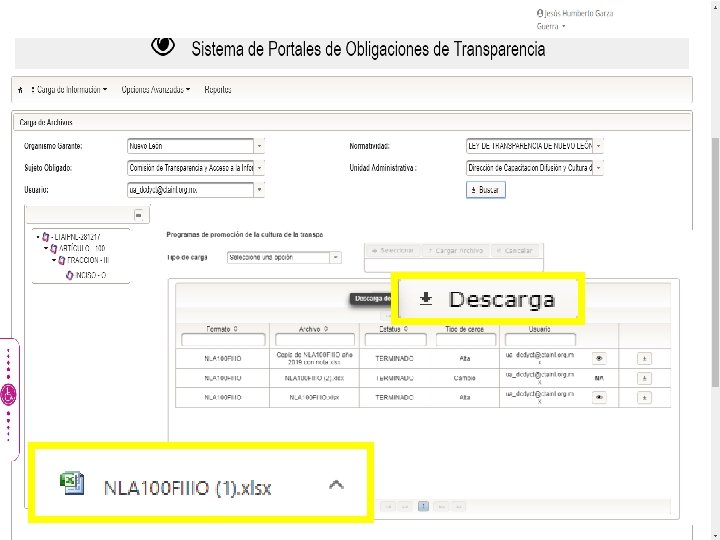Expand the Normatividad dropdown
Viewport: 720px width, 540px height.
tap(598, 146)
